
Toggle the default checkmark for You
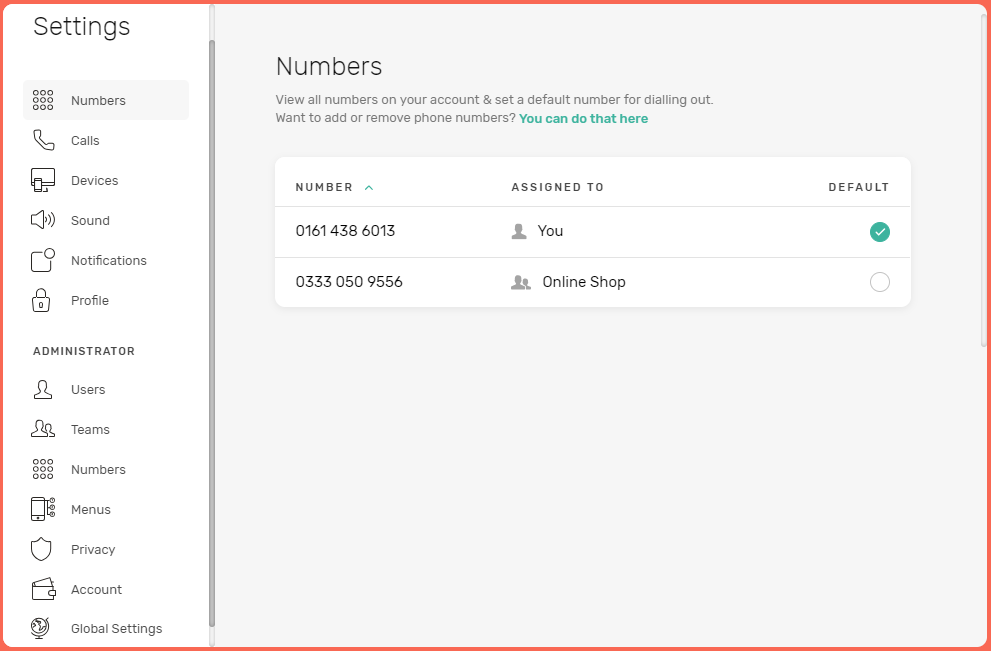880,231
